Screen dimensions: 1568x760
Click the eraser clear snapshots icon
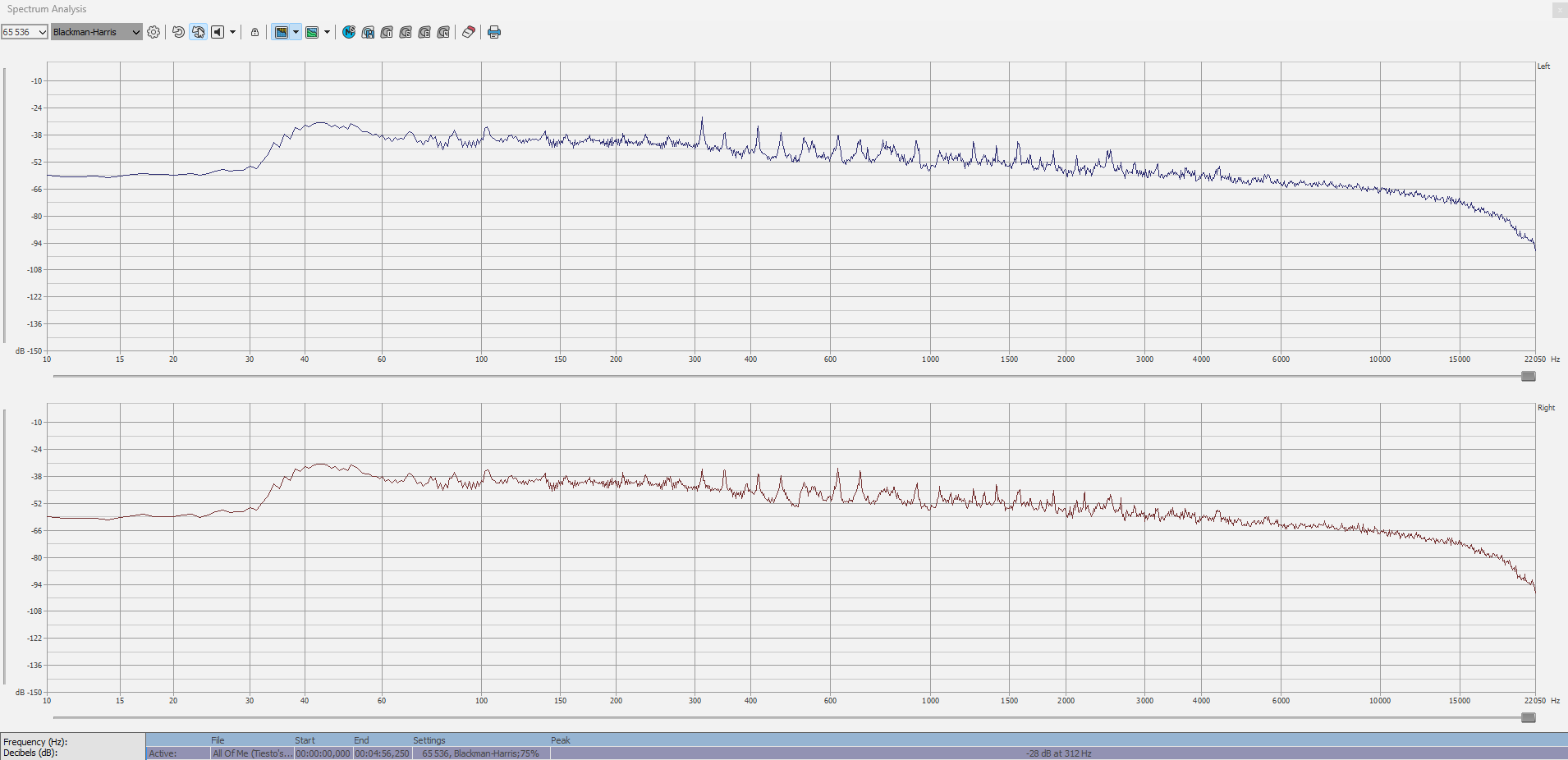click(x=468, y=32)
